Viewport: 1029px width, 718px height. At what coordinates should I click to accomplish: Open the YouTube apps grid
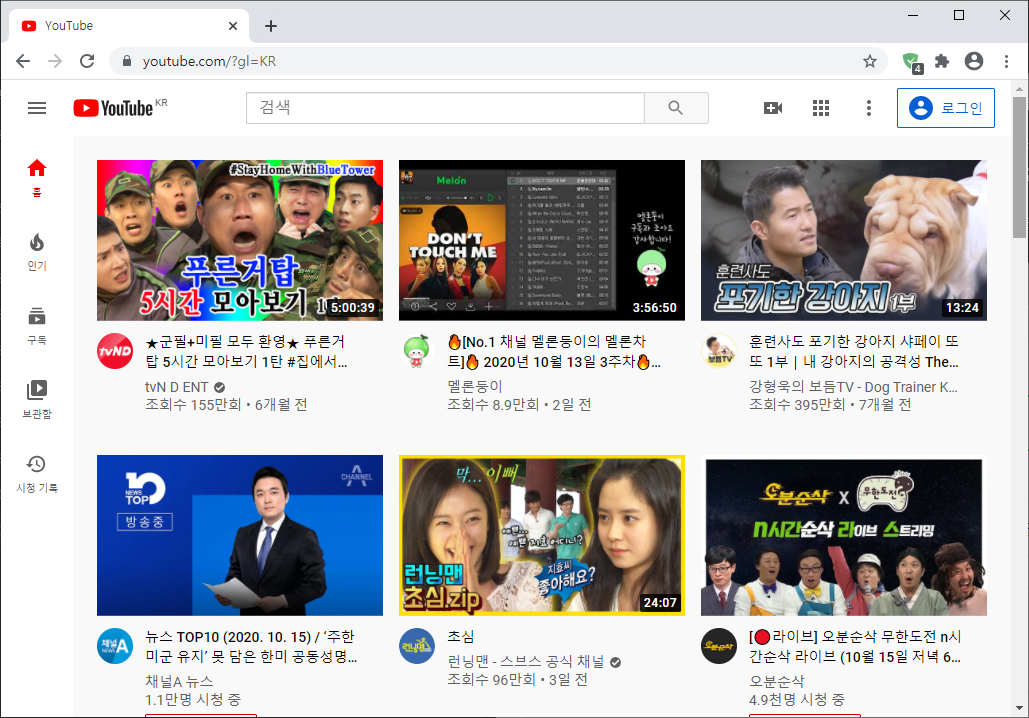coord(821,108)
